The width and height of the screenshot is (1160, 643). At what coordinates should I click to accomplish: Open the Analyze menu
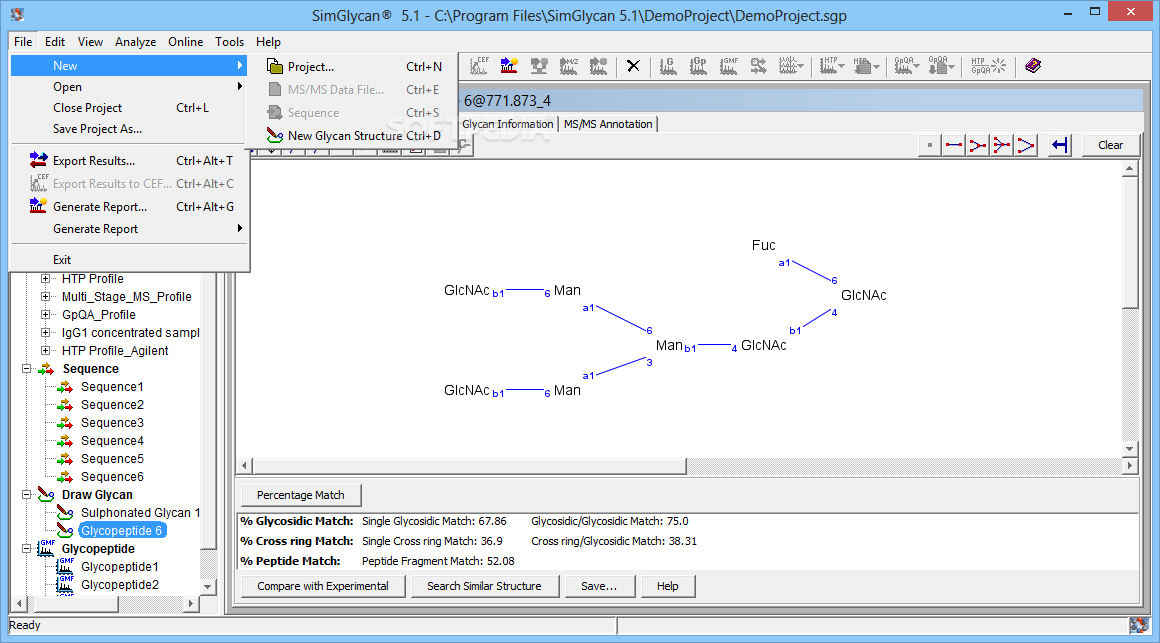(x=135, y=42)
